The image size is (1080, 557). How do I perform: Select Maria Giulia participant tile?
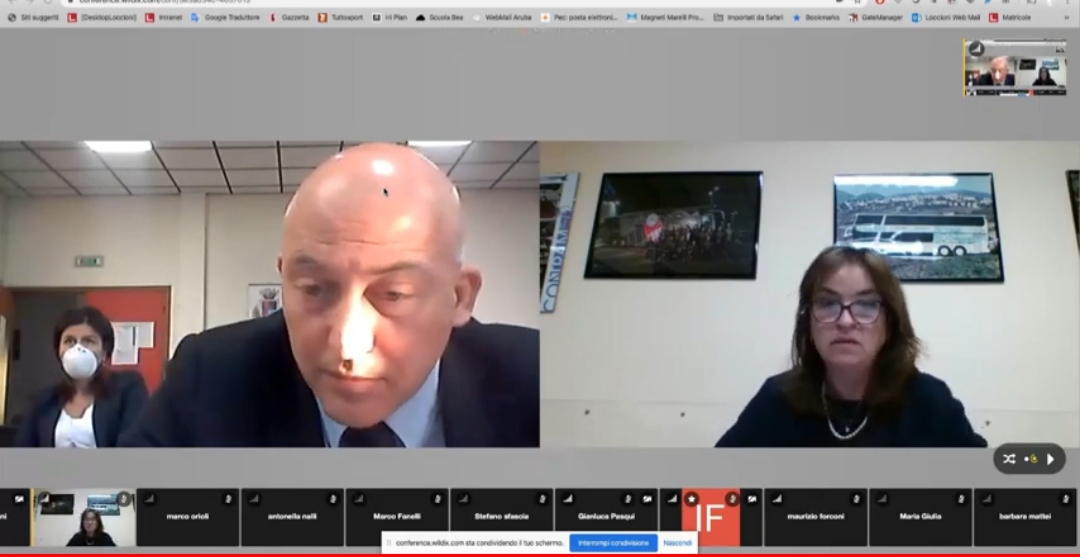point(921,517)
